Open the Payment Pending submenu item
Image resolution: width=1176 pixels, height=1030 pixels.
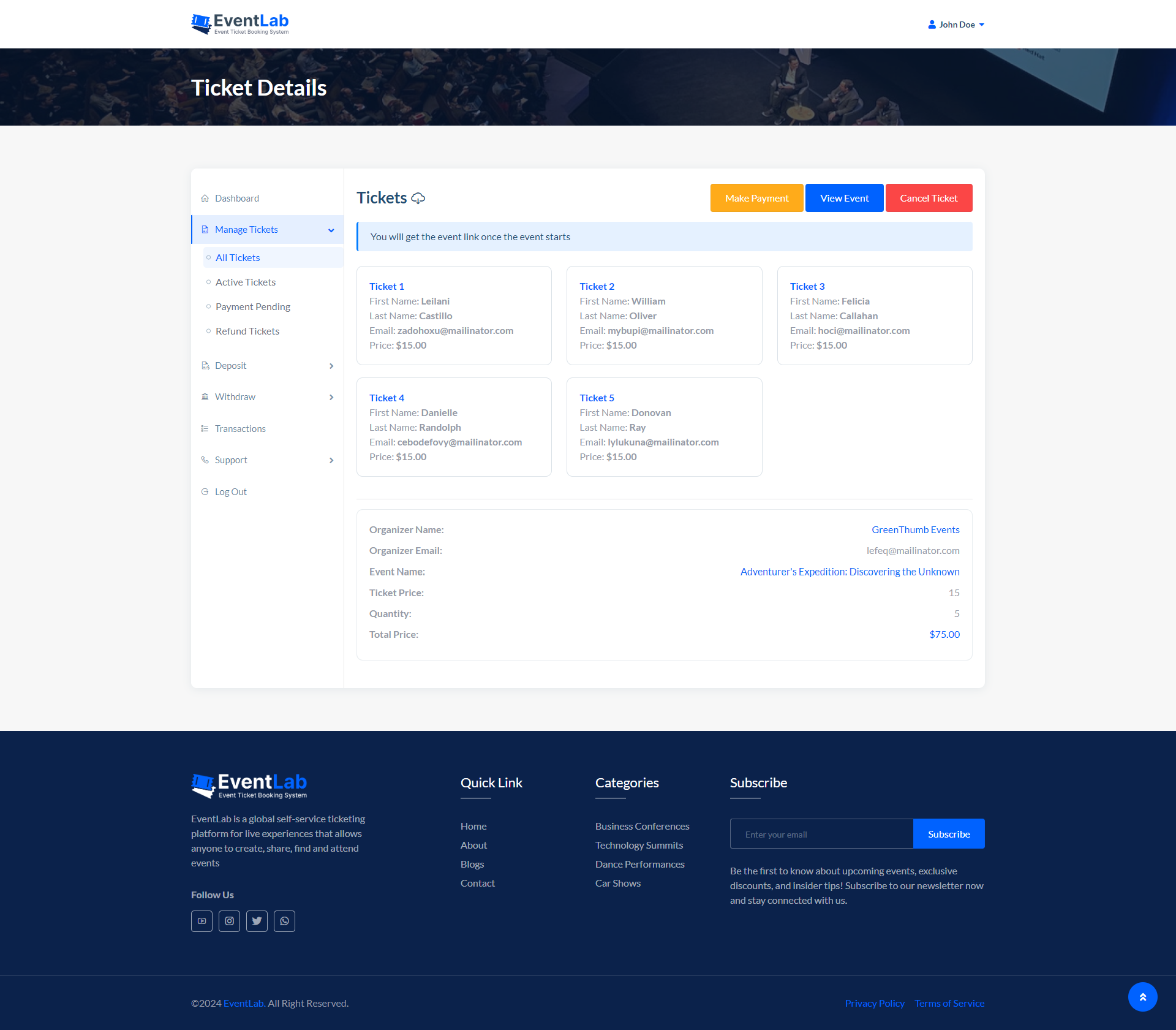[x=252, y=307]
